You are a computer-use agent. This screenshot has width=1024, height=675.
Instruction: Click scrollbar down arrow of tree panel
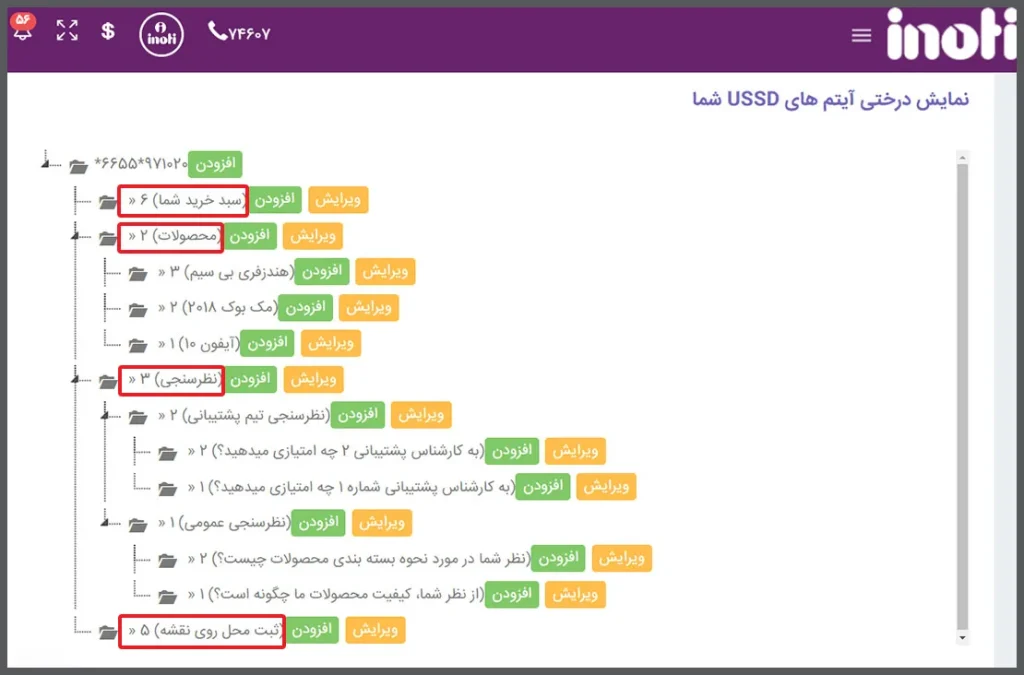(962, 638)
